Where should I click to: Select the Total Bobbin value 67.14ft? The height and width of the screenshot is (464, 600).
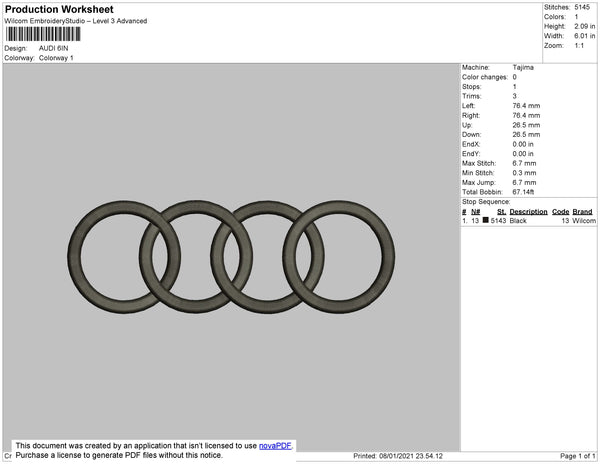click(x=523, y=192)
